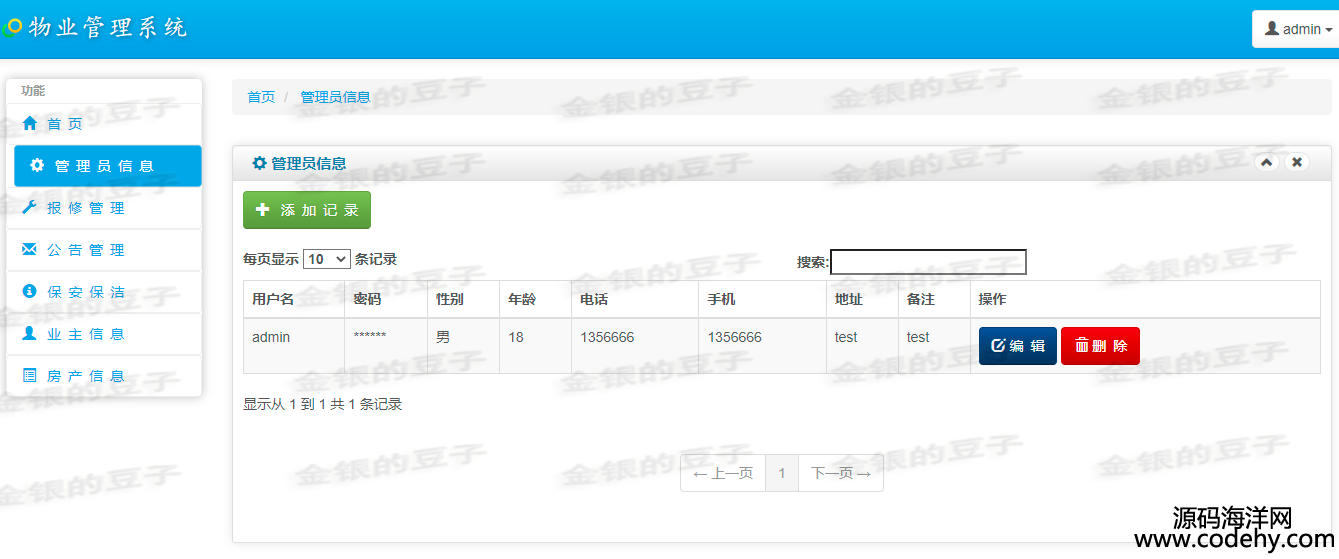1339x559 pixels.
Task: Click the 操作 column header
Action: click(x=1145, y=299)
